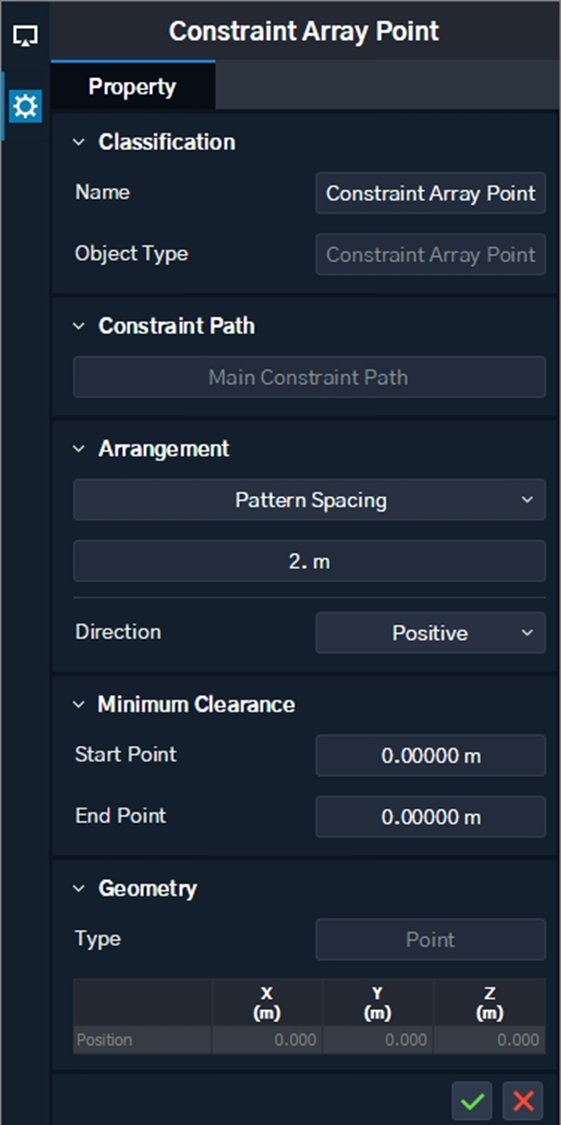Viewport: 561px width, 1125px height.
Task: Click the Geometry Type Point field
Action: [x=430, y=939]
